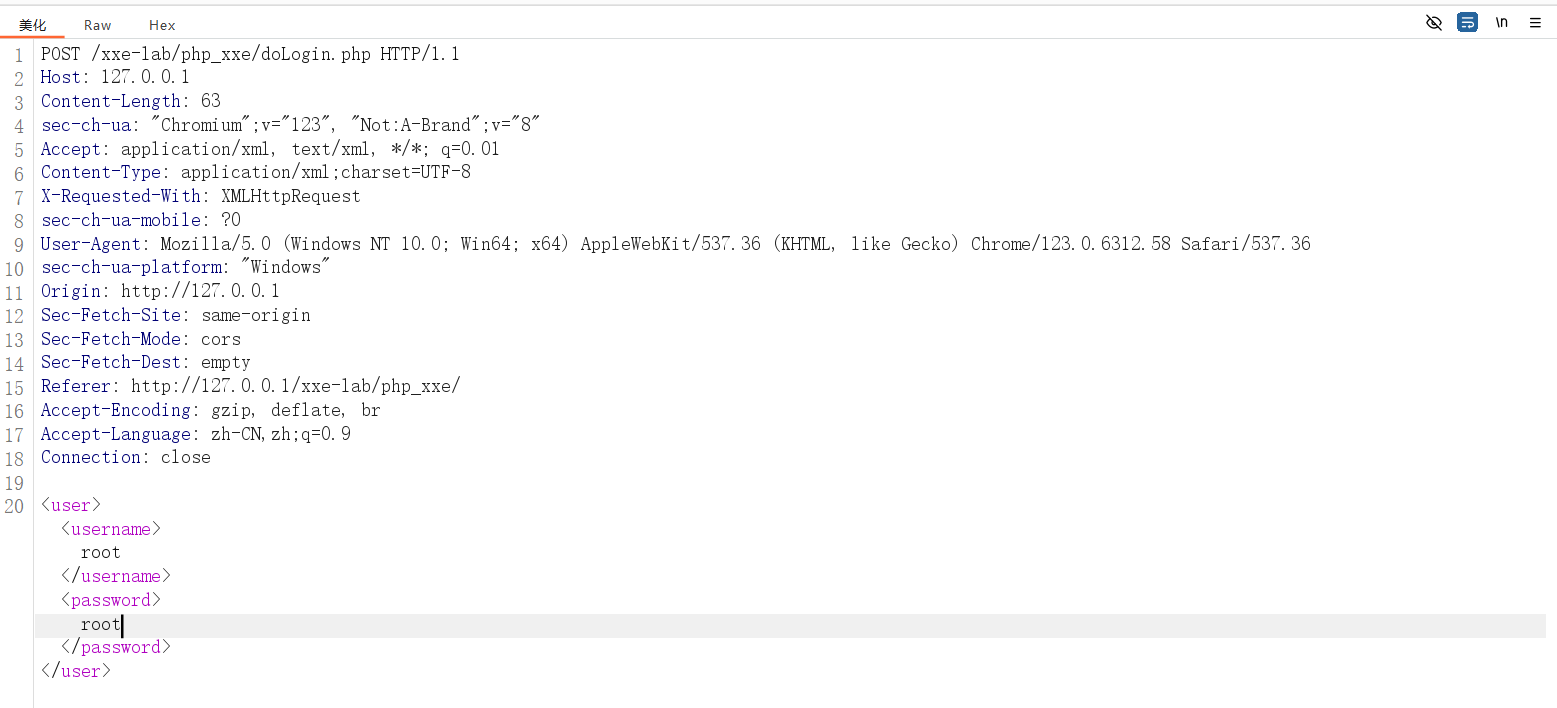Click the User-Agent header line
This screenshot has width=1557, height=708.
pos(675,244)
